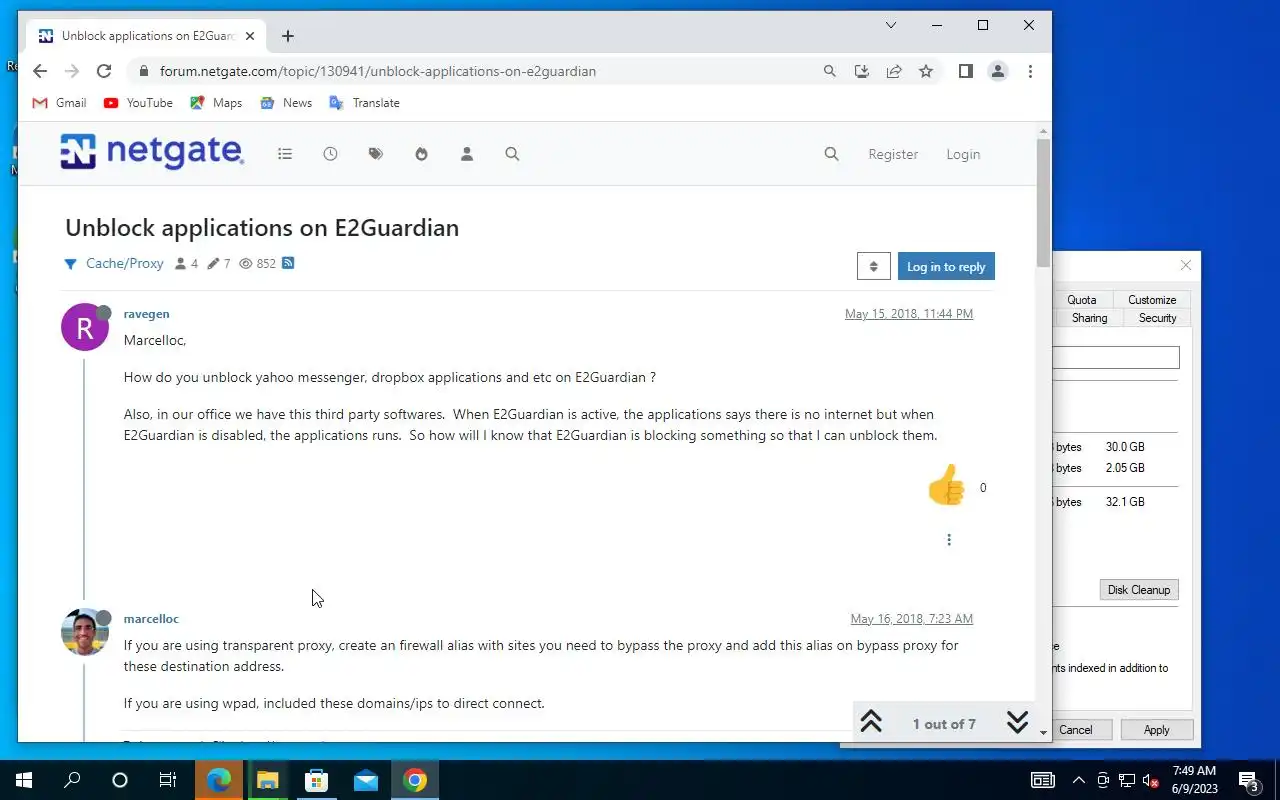The image size is (1280, 800).
Task: Click Cancel in the Properties window
Action: click(1076, 730)
